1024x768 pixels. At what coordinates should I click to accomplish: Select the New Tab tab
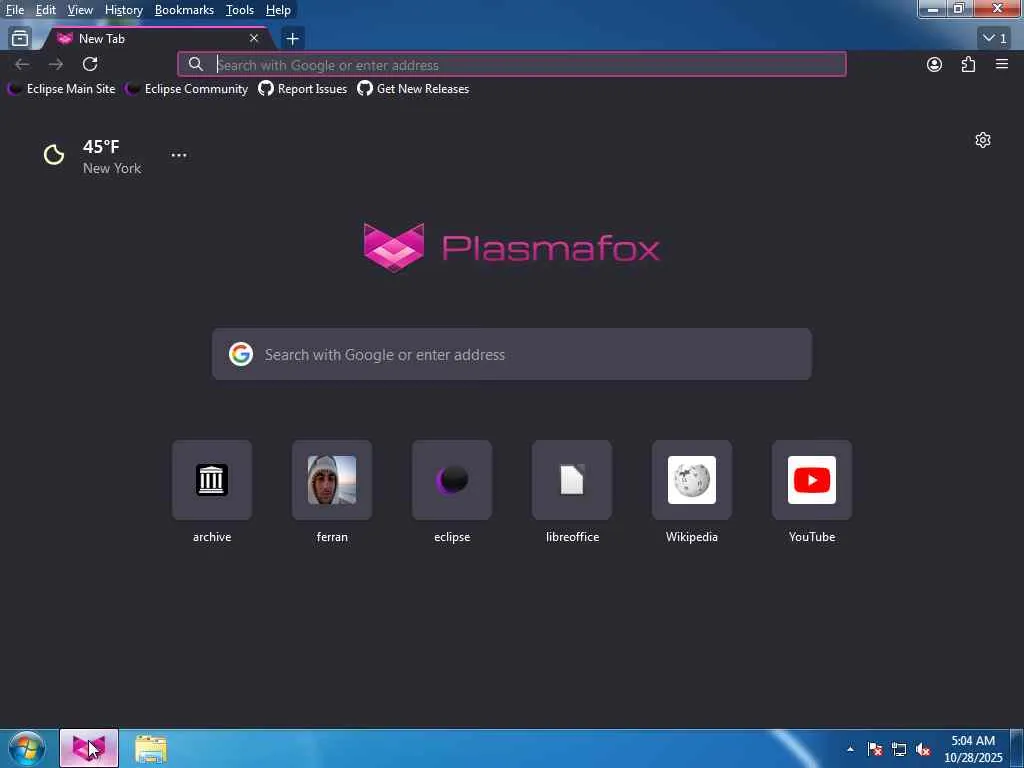point(157,39)
